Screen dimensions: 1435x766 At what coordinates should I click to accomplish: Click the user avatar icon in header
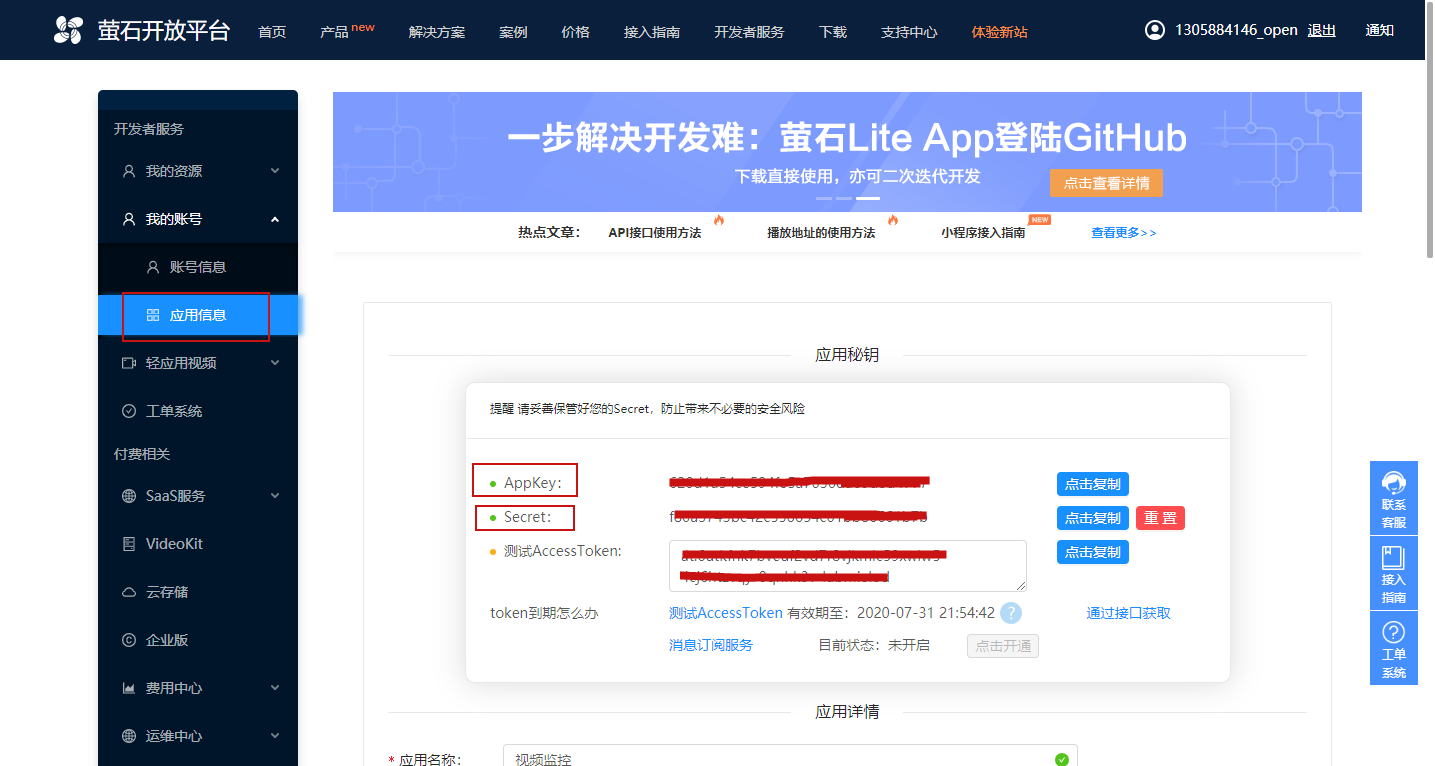pos(1155,30)
